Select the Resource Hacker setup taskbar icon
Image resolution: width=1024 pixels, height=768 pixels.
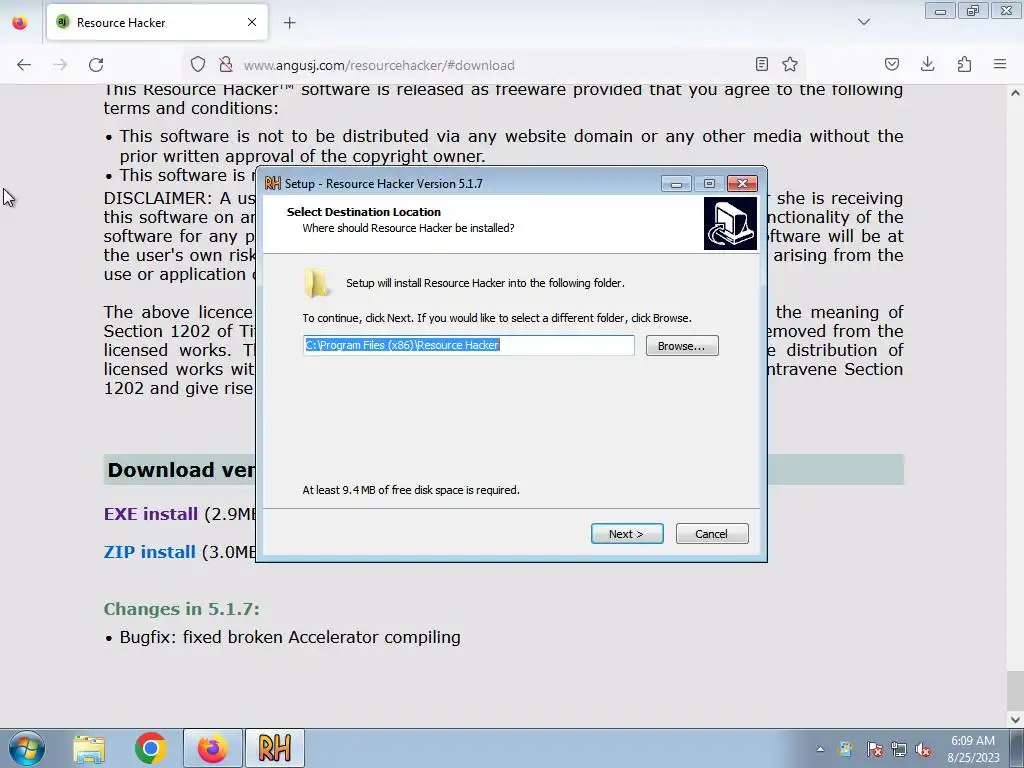tap(275, 748)
